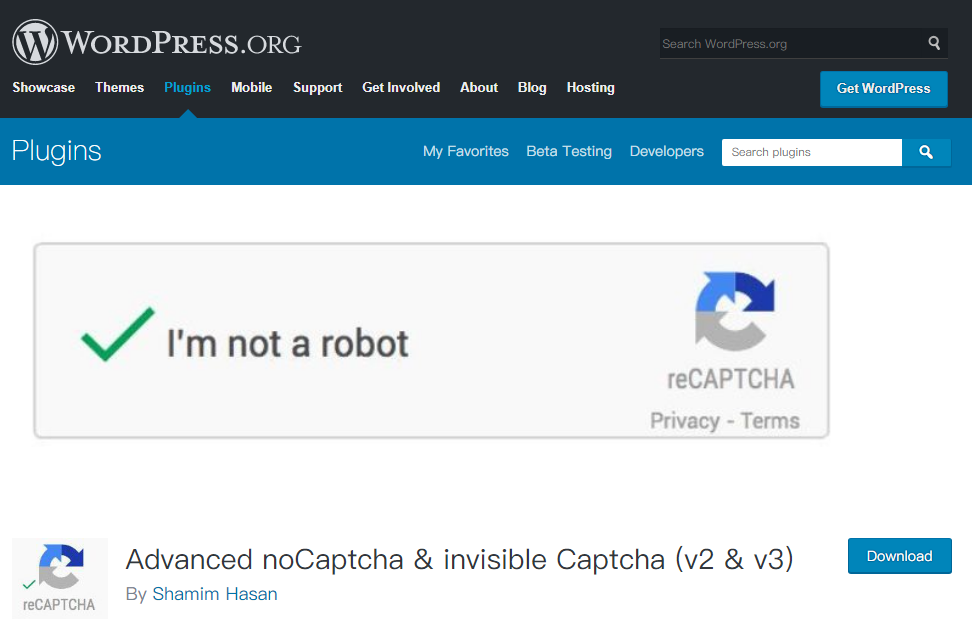Click the WordPress.org logo
This screenshot has height=619, width=972.
(x=157, y=42)
